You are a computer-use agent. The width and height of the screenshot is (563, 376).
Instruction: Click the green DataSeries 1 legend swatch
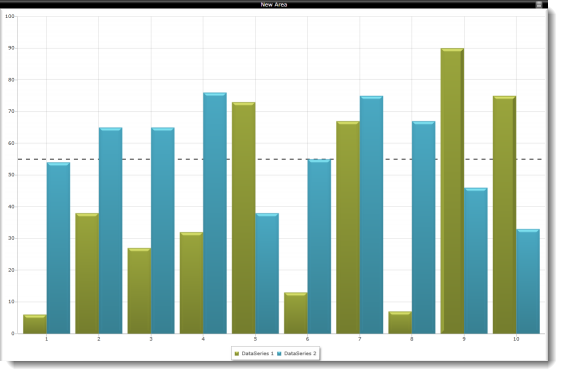tap(237, 354)
